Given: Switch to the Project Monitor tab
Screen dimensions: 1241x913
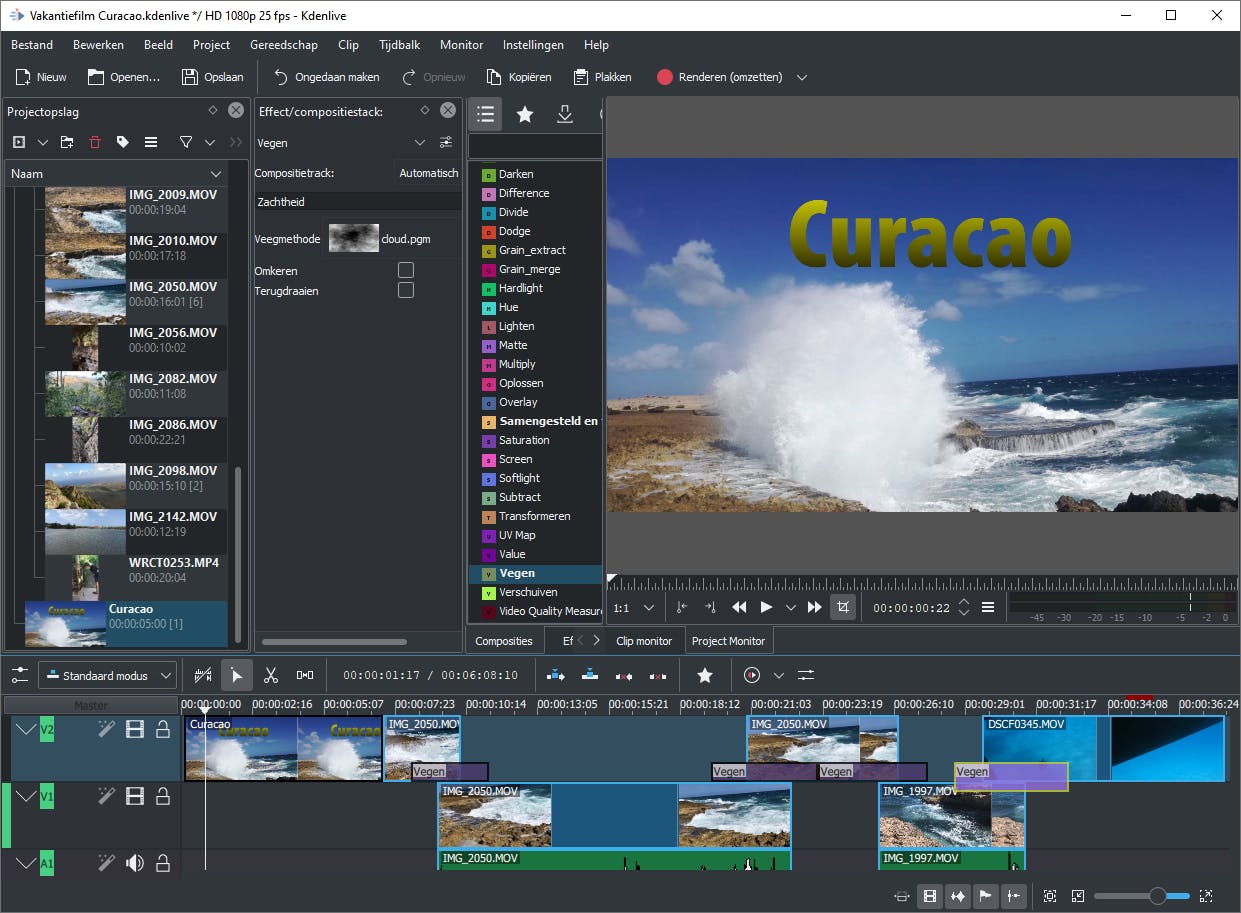Looking at the screenshot, I should 728,641.
